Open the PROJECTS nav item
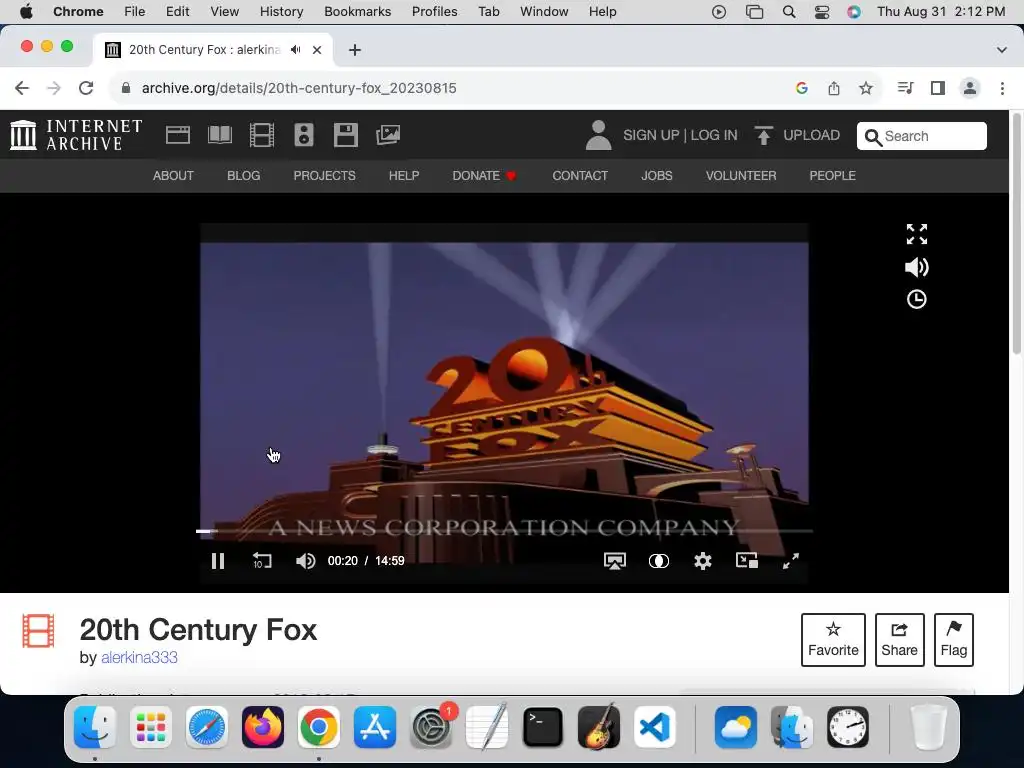This screenshot has width=1024, height=768. (325, 176)
